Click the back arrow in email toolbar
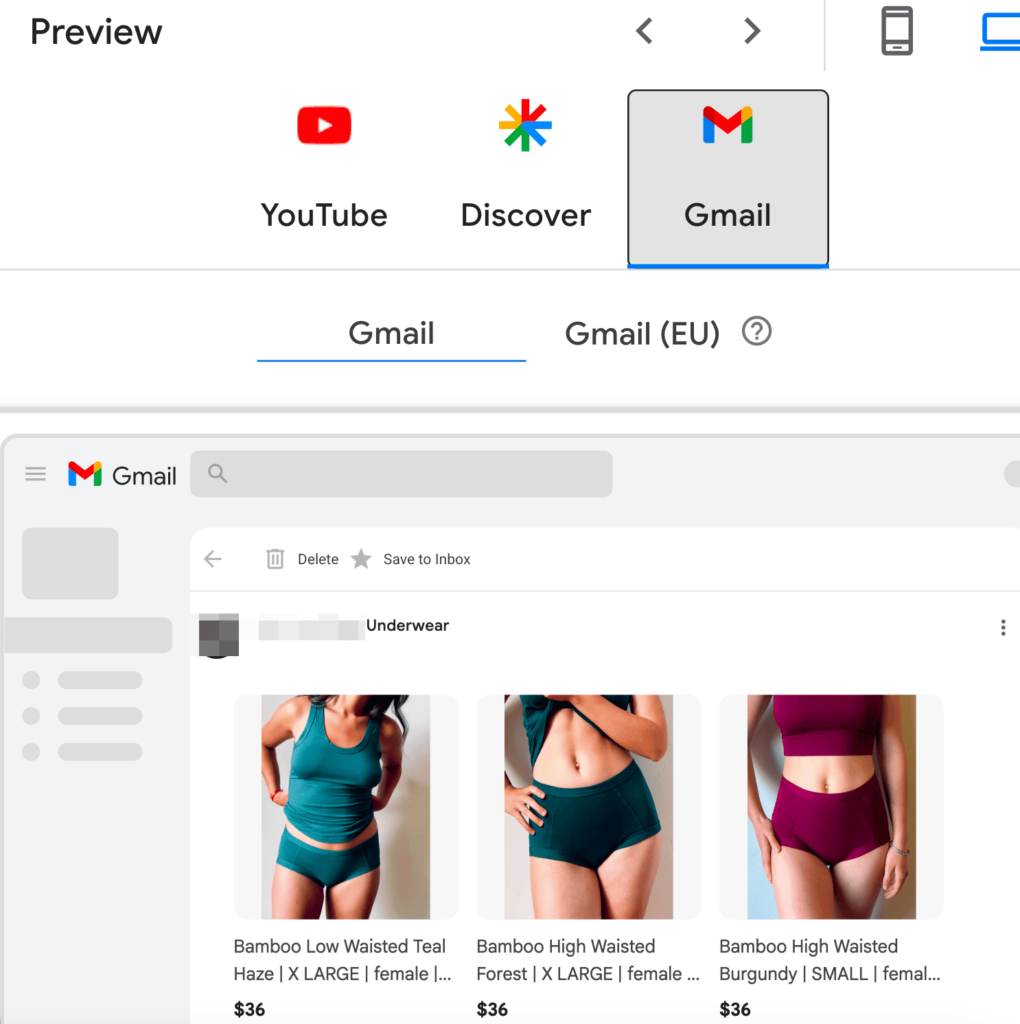1020x1024 pixels. [x=213, y=559]
